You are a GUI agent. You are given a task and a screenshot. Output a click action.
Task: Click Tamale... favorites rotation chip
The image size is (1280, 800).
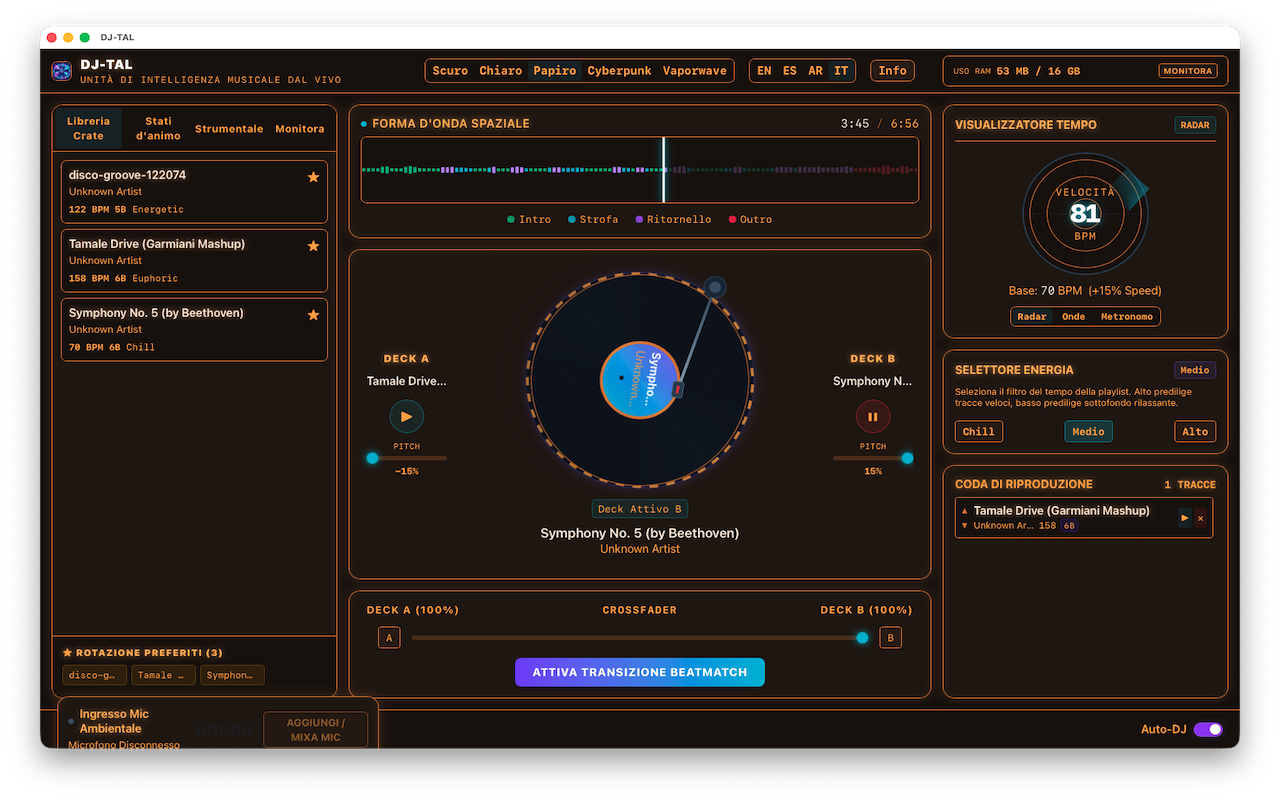(x=163, y=675)
